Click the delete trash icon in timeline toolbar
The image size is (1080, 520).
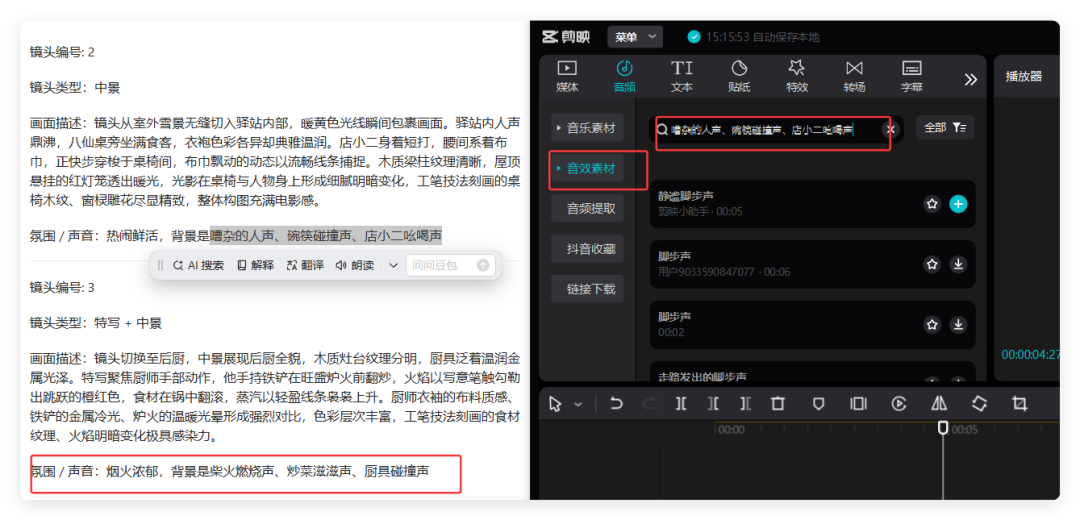(x=777, y=404)
